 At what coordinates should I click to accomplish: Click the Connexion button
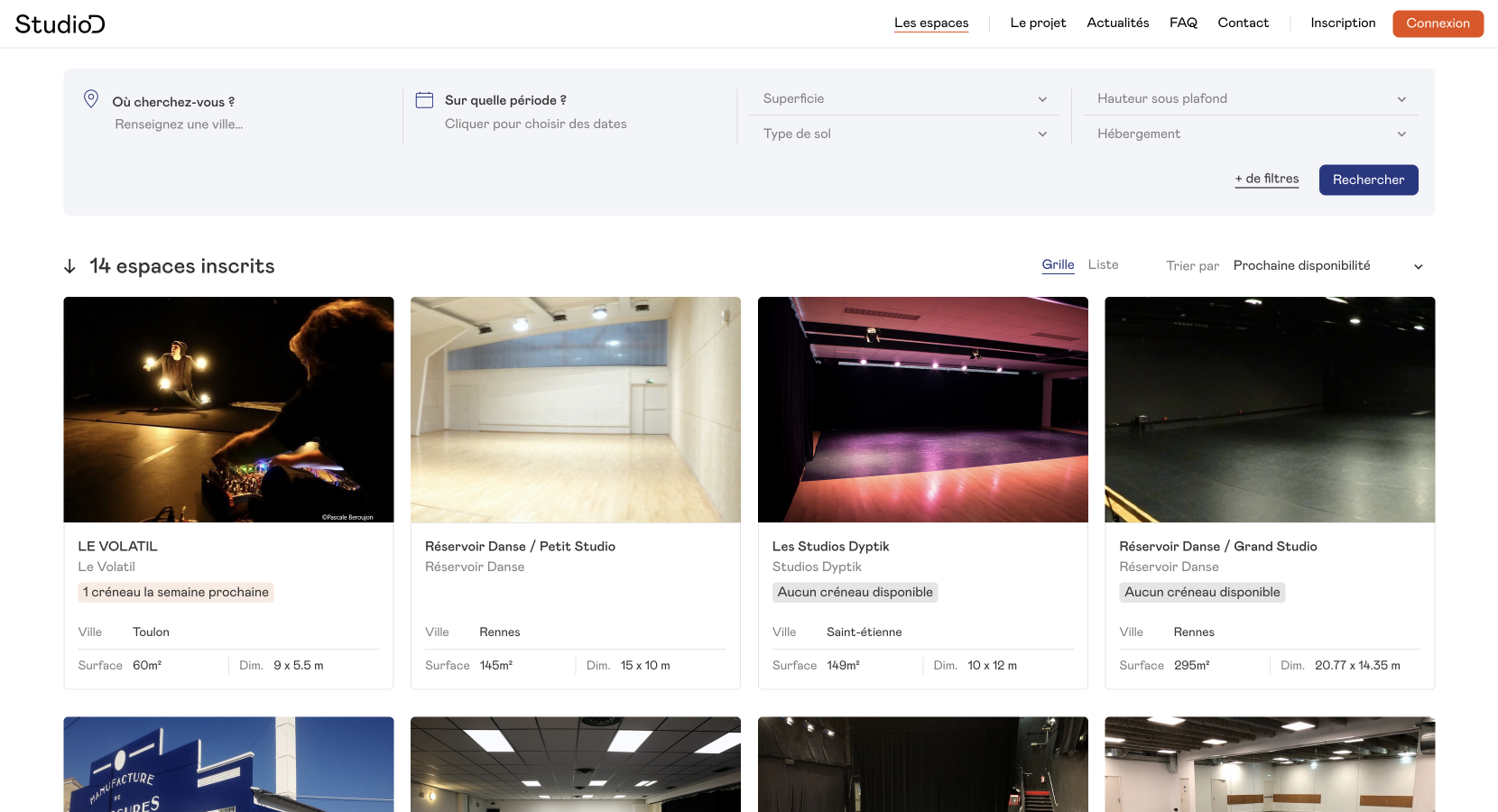click(x=1438, y=23)
